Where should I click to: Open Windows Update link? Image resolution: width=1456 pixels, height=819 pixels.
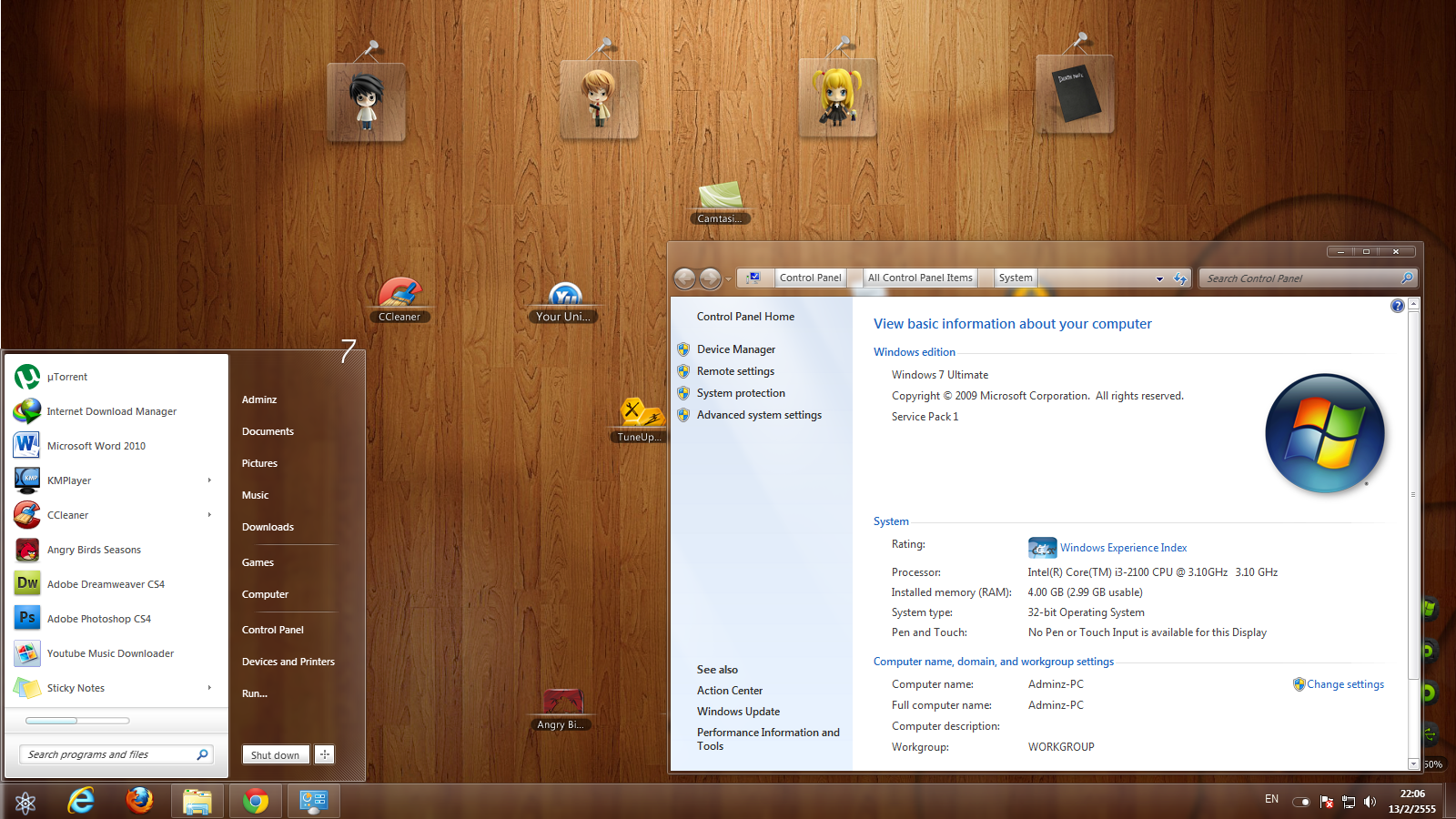(738, 712)
